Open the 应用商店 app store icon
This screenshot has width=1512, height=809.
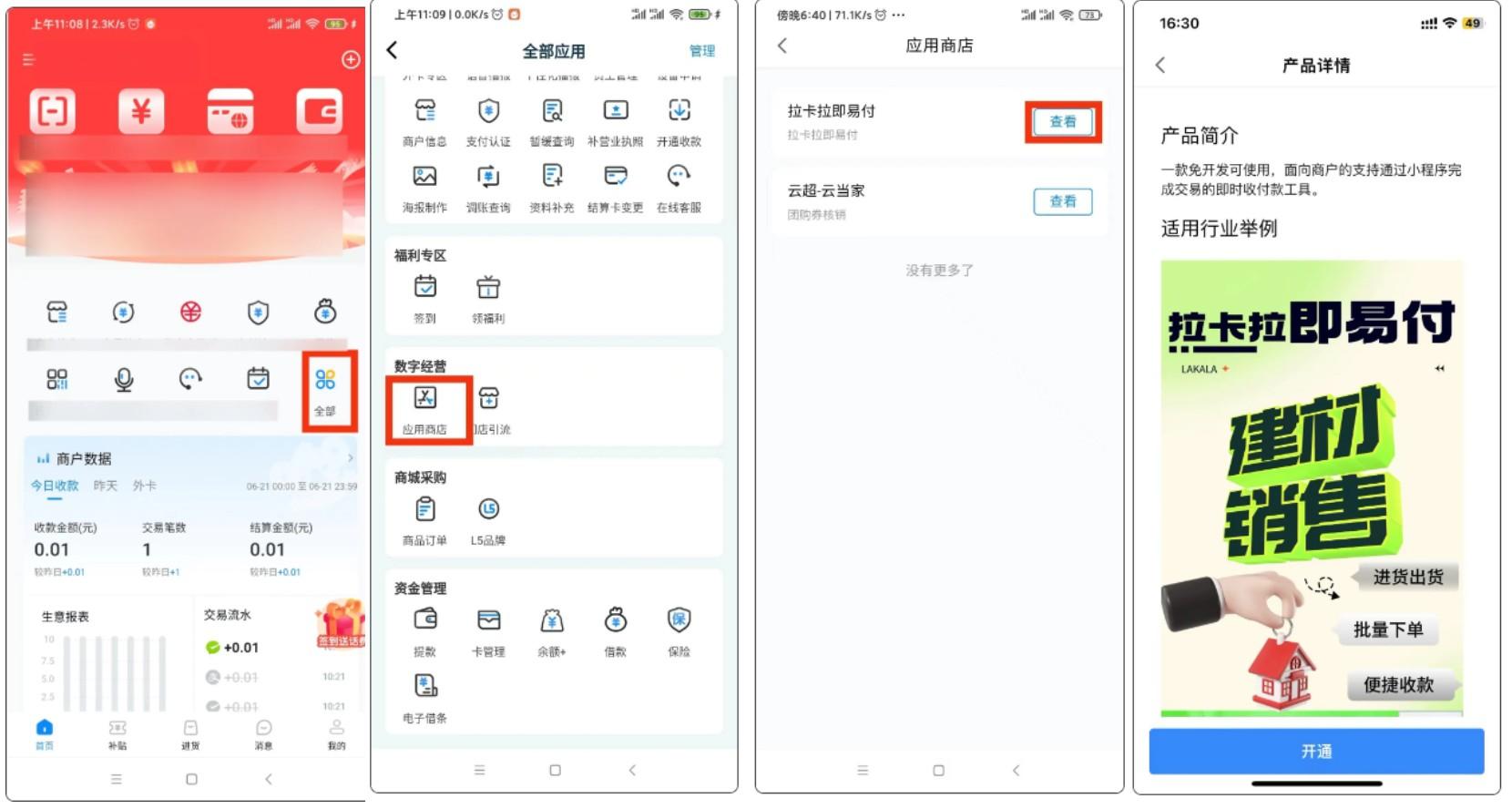[x=425, y=408]
